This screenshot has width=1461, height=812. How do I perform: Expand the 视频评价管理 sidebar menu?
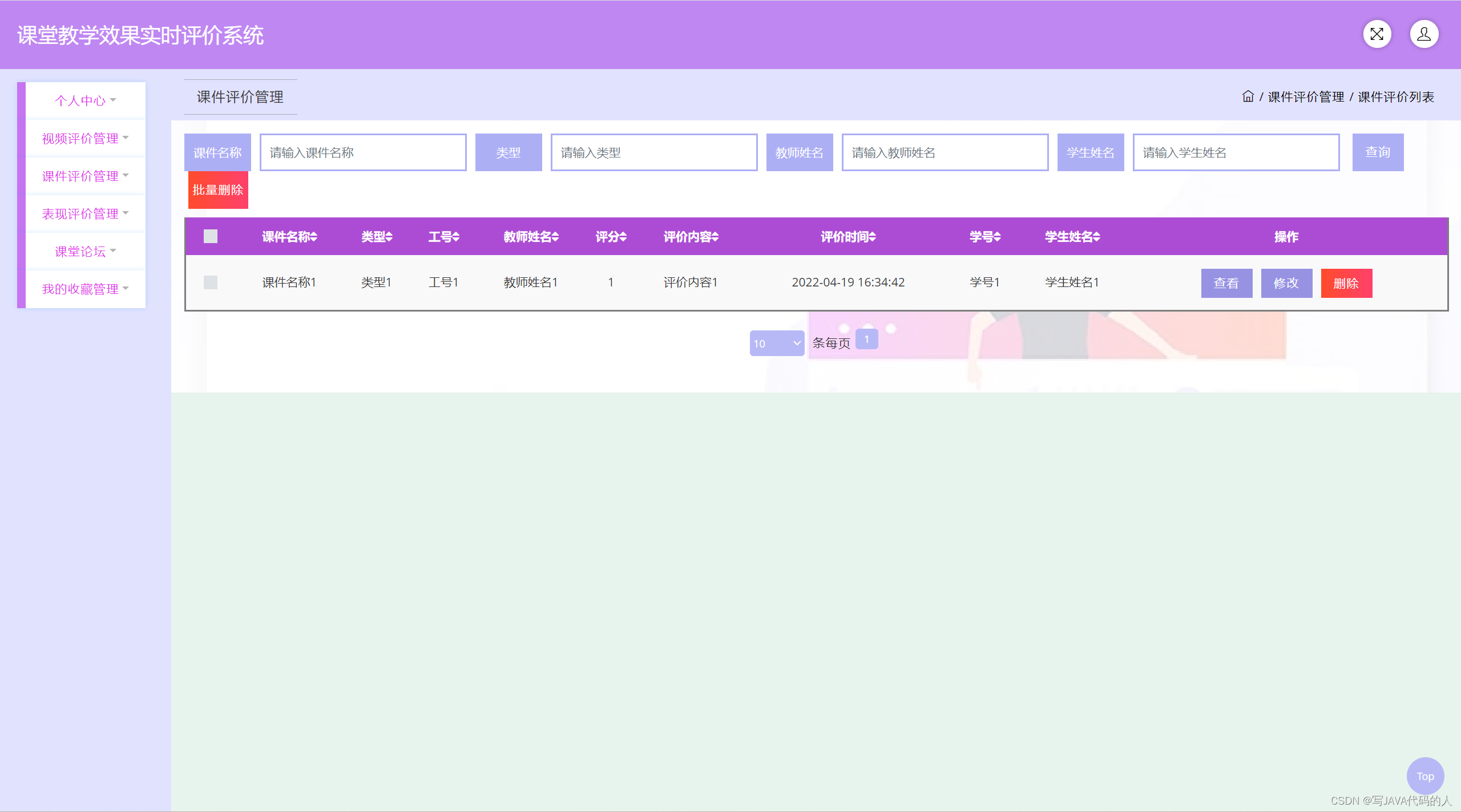[x=86, y=138]
